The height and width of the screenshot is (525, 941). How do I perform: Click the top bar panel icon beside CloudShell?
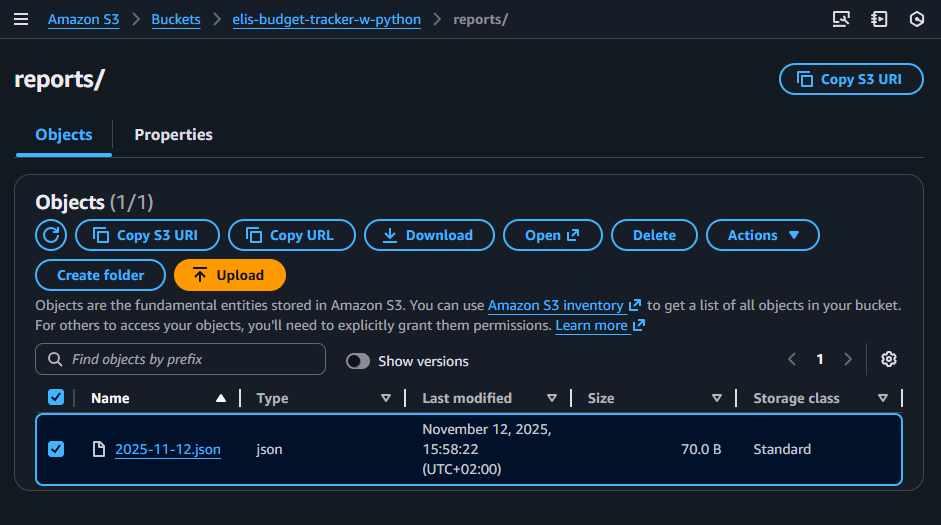[x=879, y=19]
